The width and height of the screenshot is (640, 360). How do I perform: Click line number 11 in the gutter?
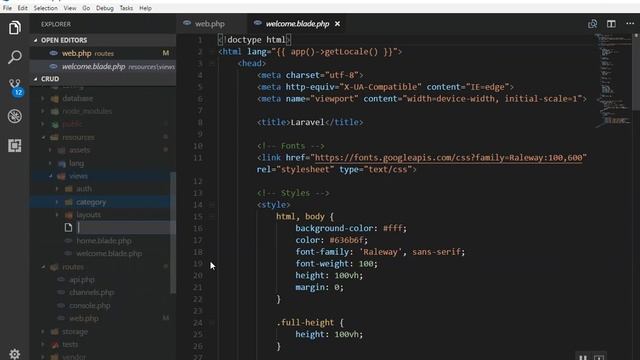tap(198, 158)
